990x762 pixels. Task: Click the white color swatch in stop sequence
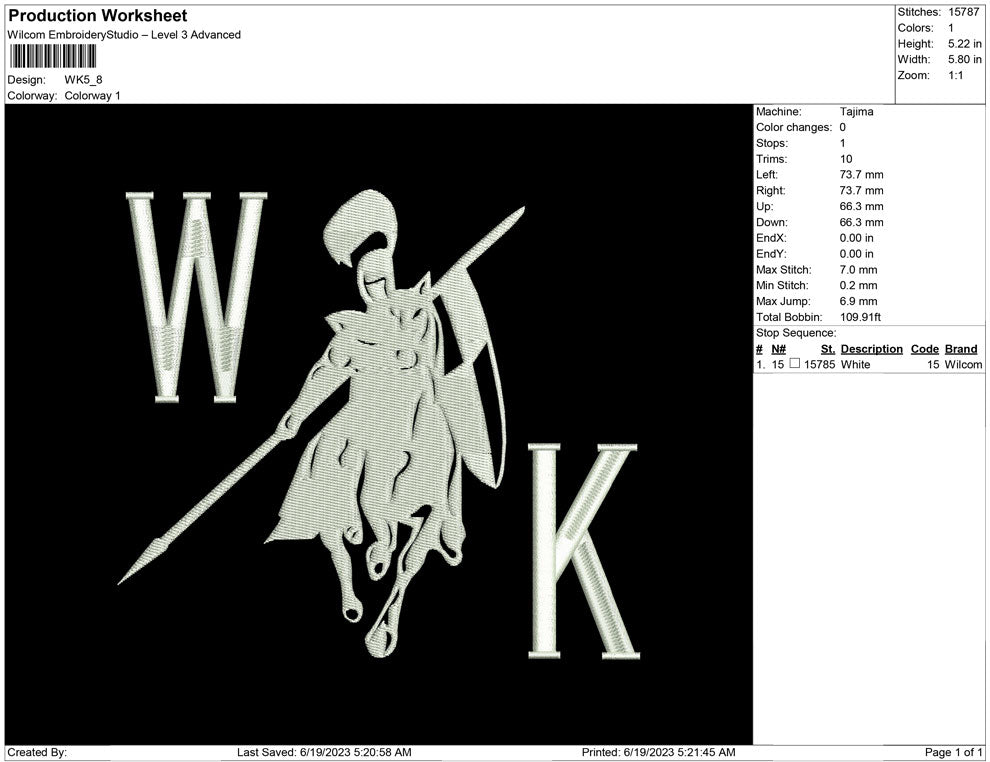794,365
